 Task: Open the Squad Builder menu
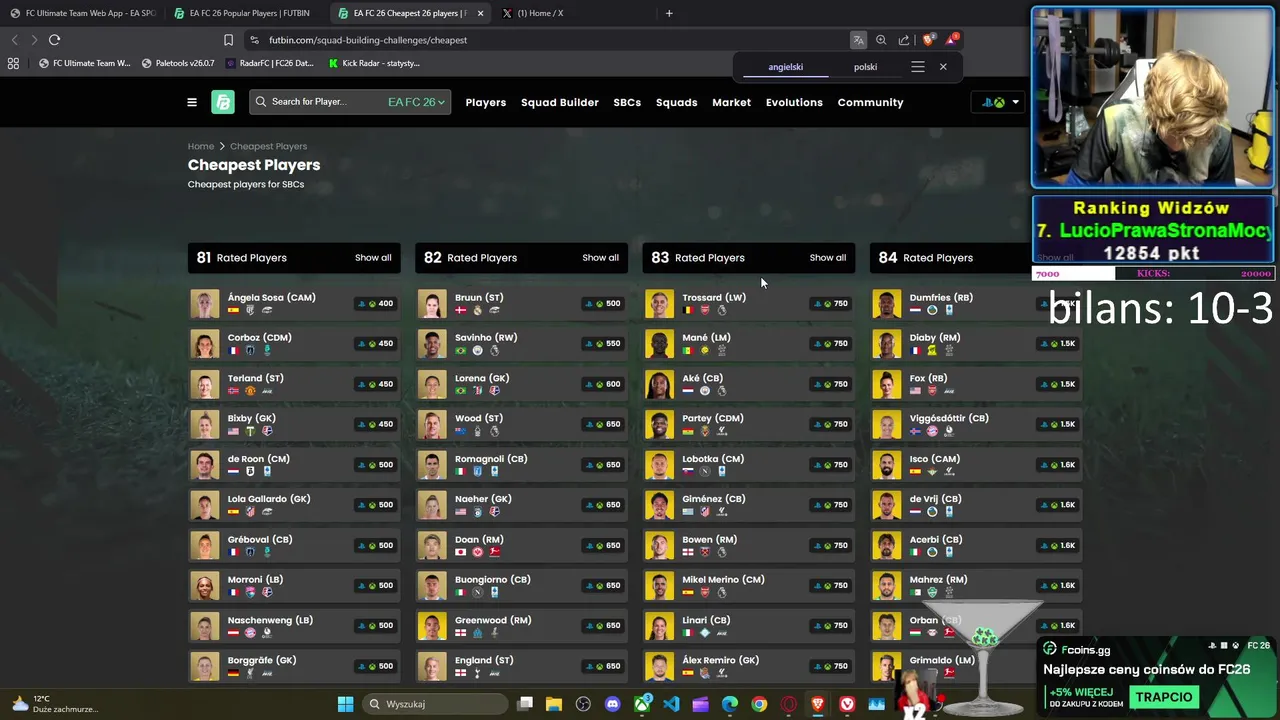[560, 102]
